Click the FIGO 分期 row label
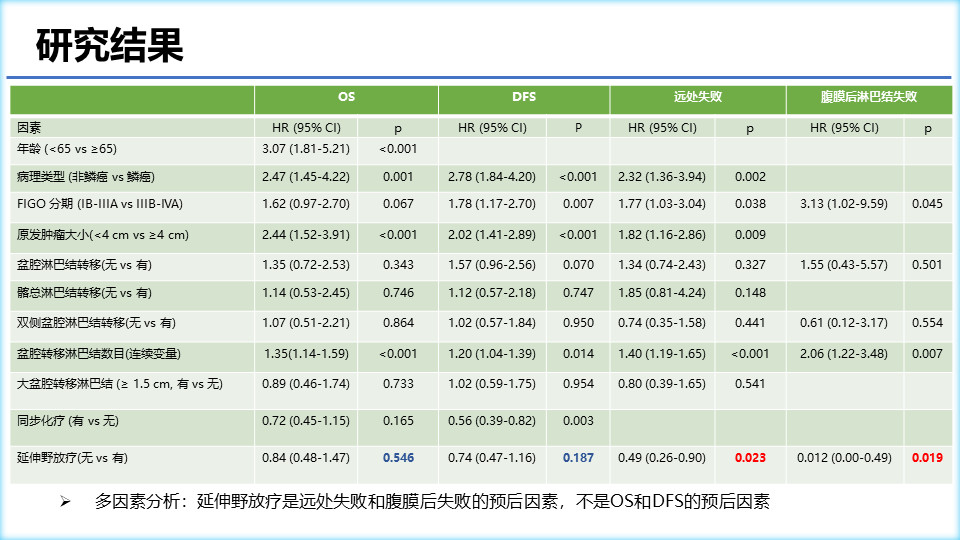The image size is (960, 540). pos(100,204)
